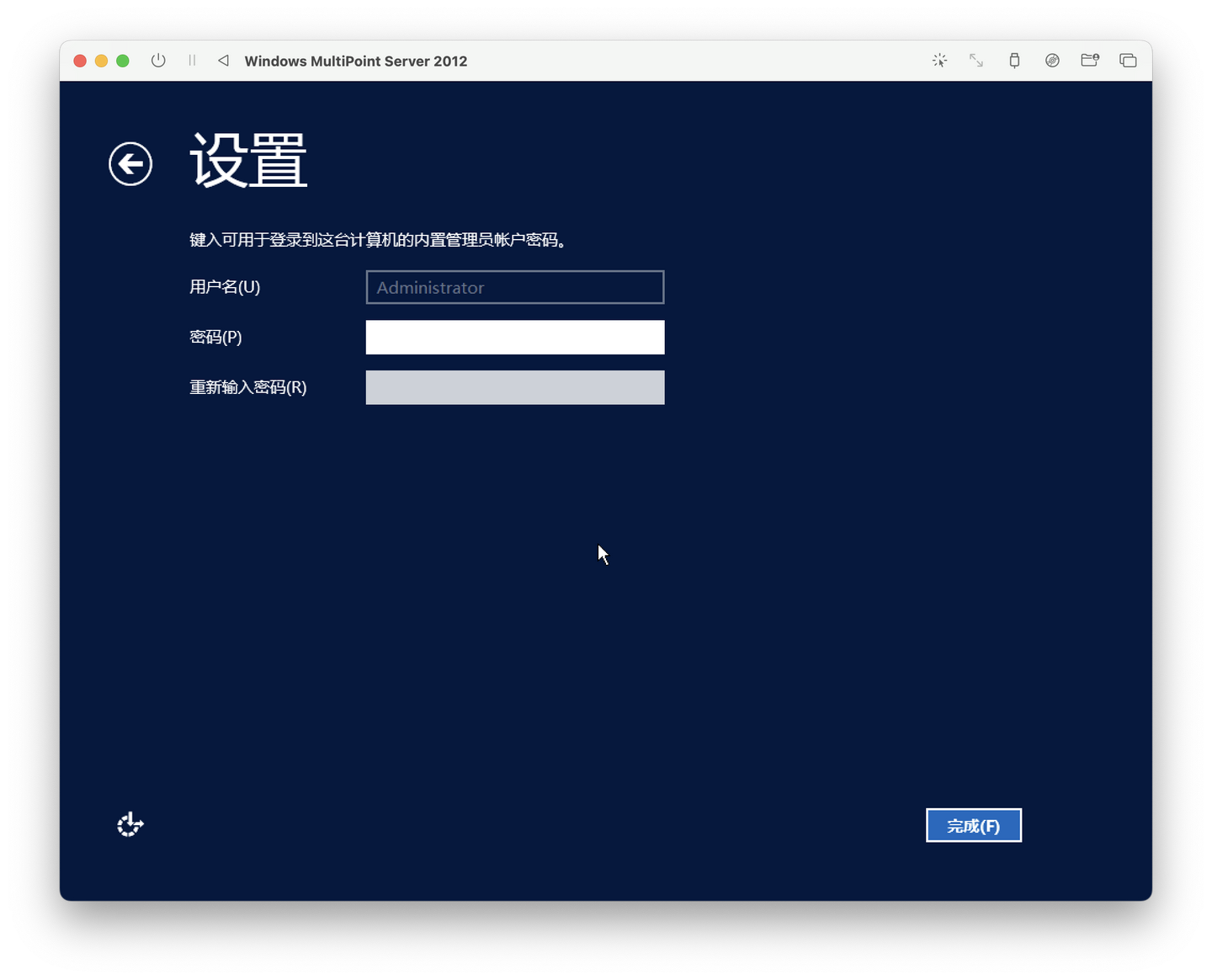Focus the 密码(P) password field
This screenshot has height=980, width=1212.
tap(515, 338)
